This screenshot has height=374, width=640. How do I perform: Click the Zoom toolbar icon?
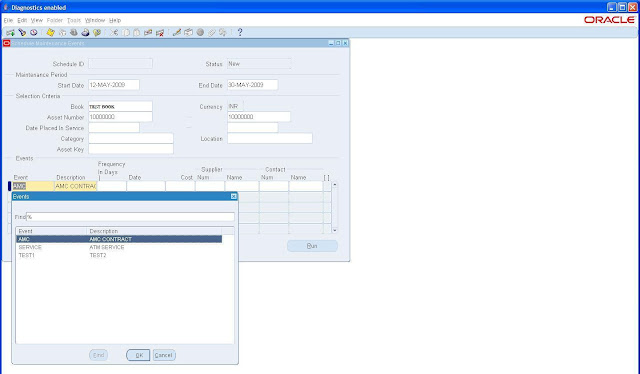[188, 33]
